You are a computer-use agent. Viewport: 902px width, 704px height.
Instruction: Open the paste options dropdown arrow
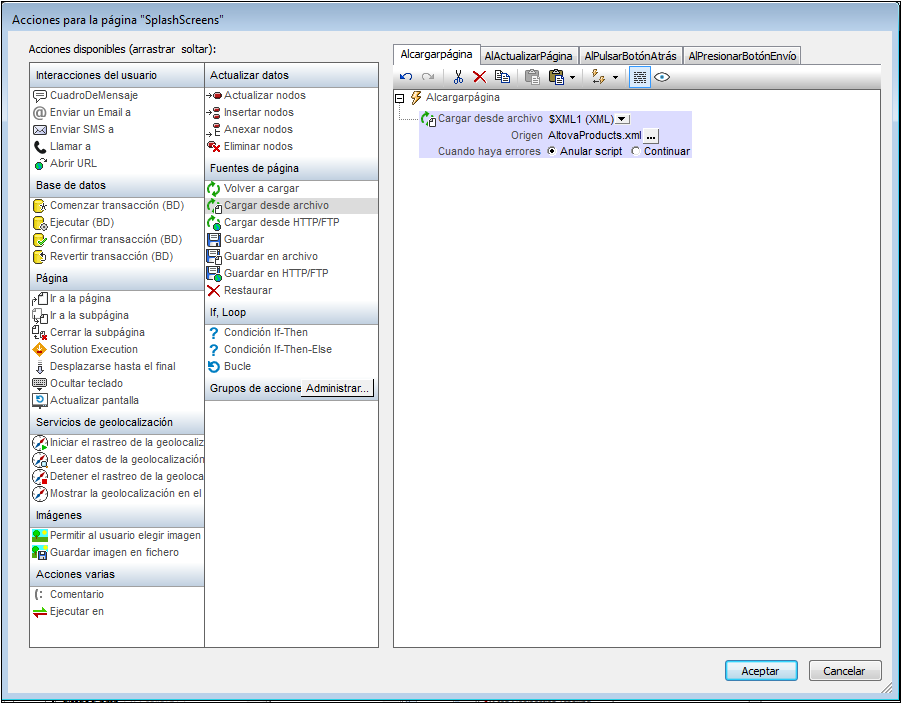[572, 78]
